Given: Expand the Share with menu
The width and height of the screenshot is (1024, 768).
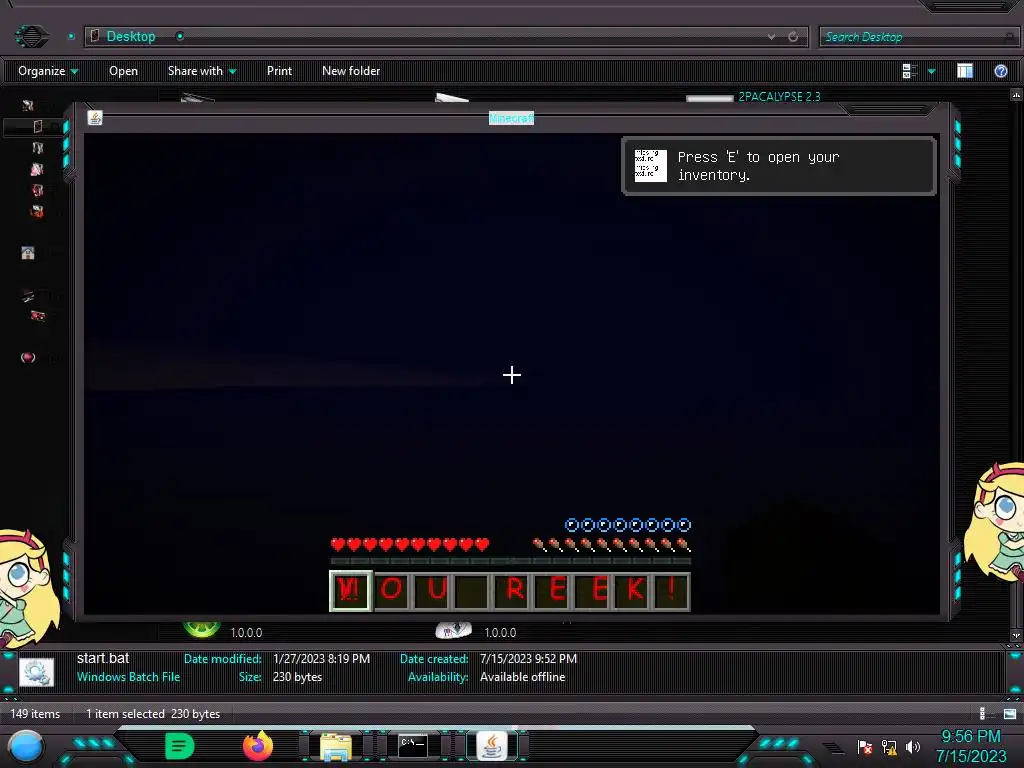Looking at the screenshot, I should coord(202,71).
